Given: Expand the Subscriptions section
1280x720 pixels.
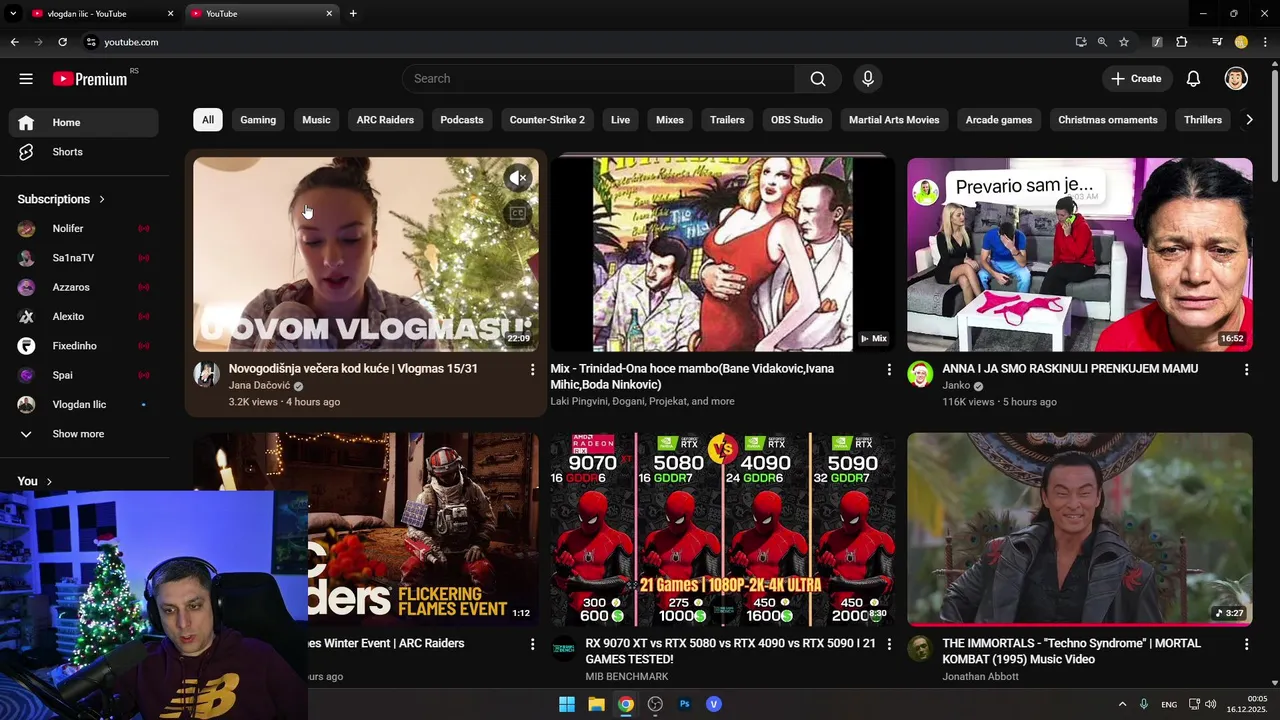Looking at the screenshot, I should 61,199.
